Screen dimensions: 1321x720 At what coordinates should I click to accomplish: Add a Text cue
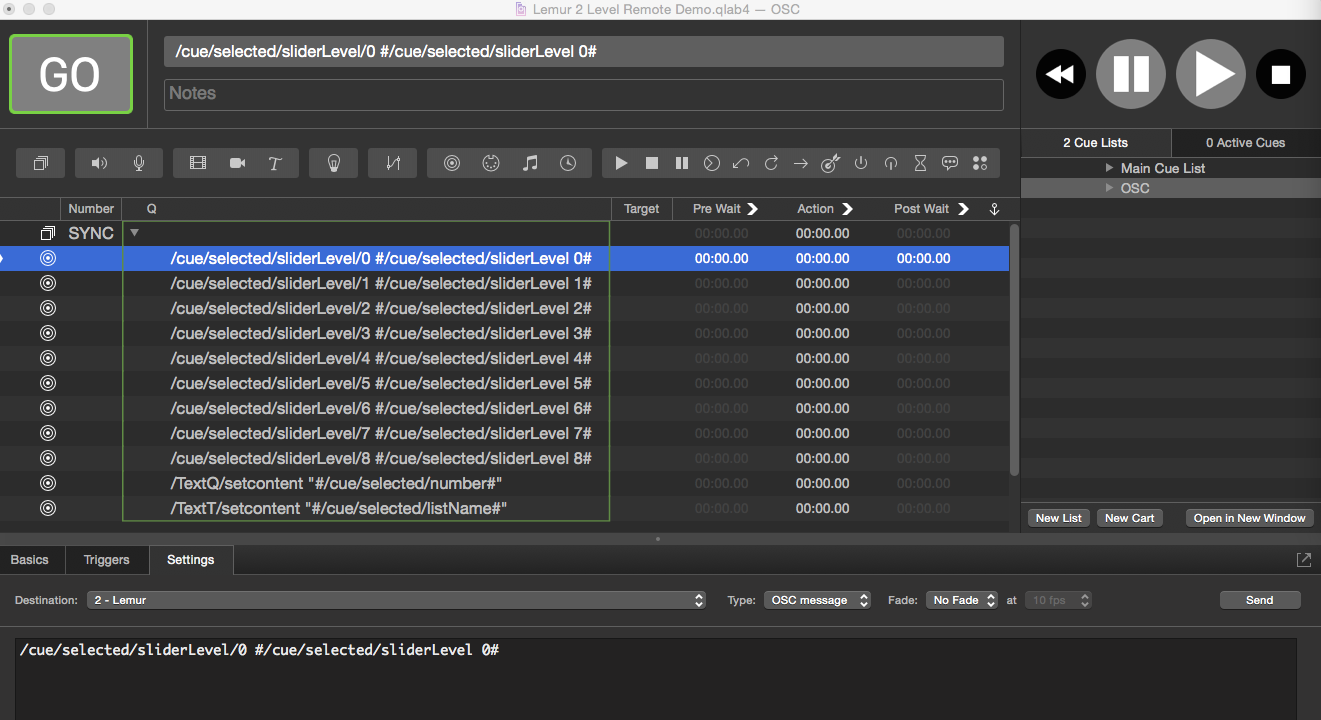click(x=275, y=163)
